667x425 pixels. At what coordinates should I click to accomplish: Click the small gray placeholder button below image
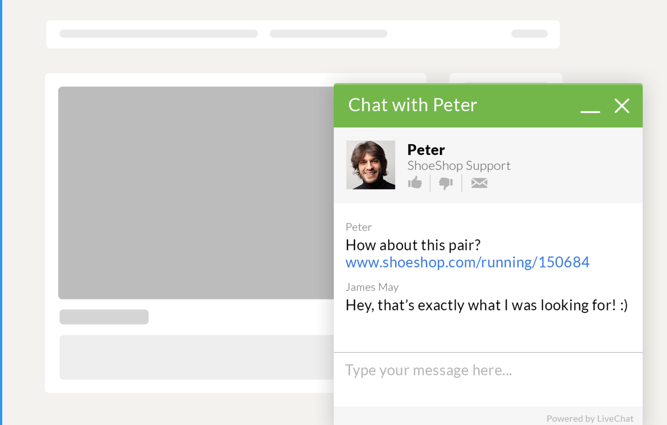tap(104, 317)
